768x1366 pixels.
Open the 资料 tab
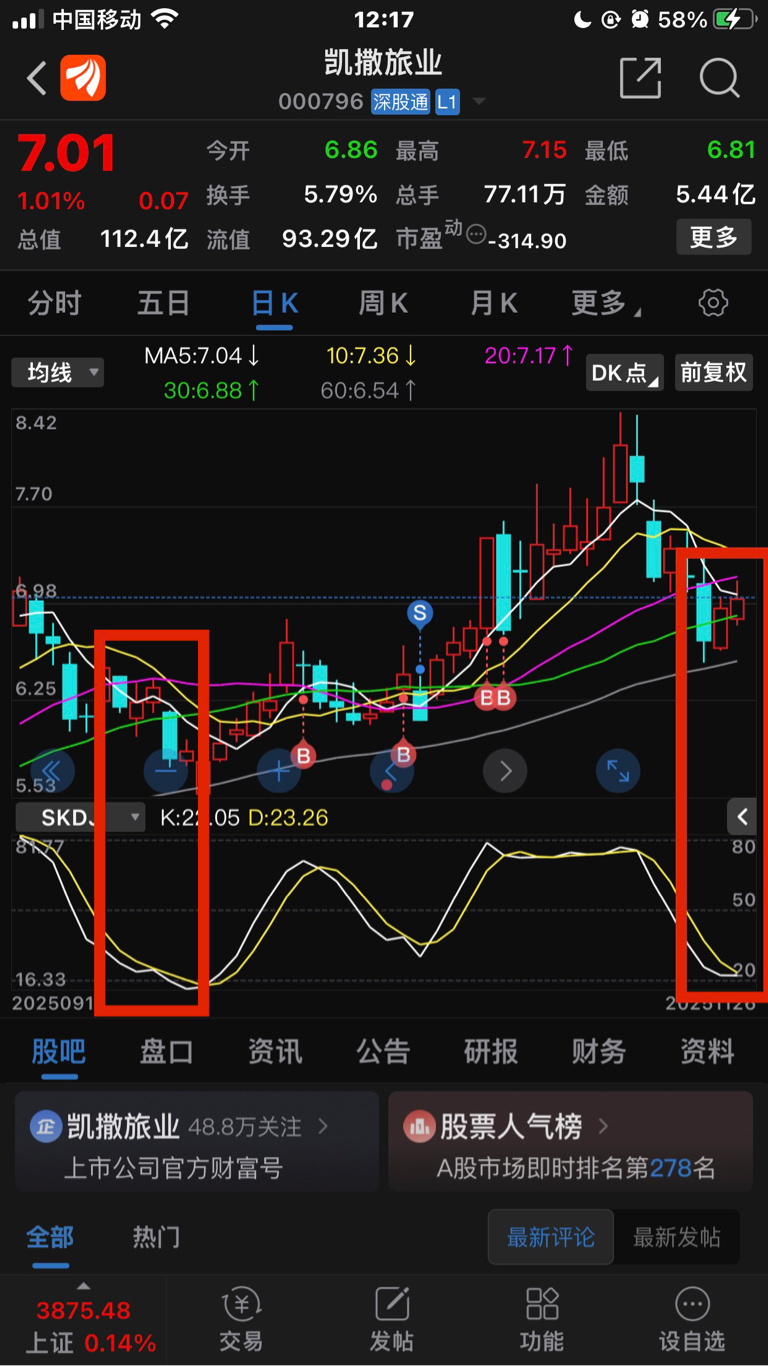(x=707, y=1051)
